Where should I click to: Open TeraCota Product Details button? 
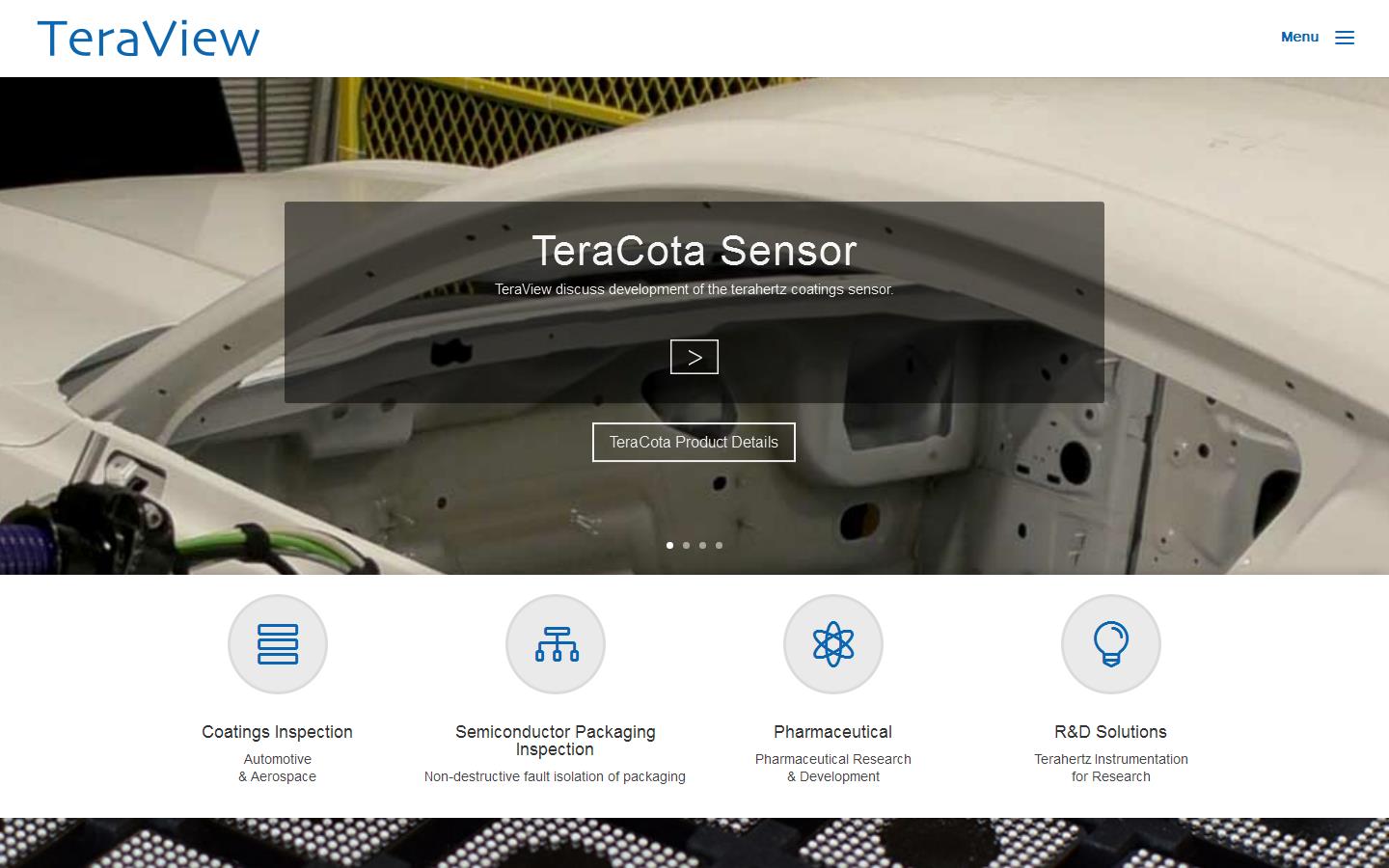694,442
